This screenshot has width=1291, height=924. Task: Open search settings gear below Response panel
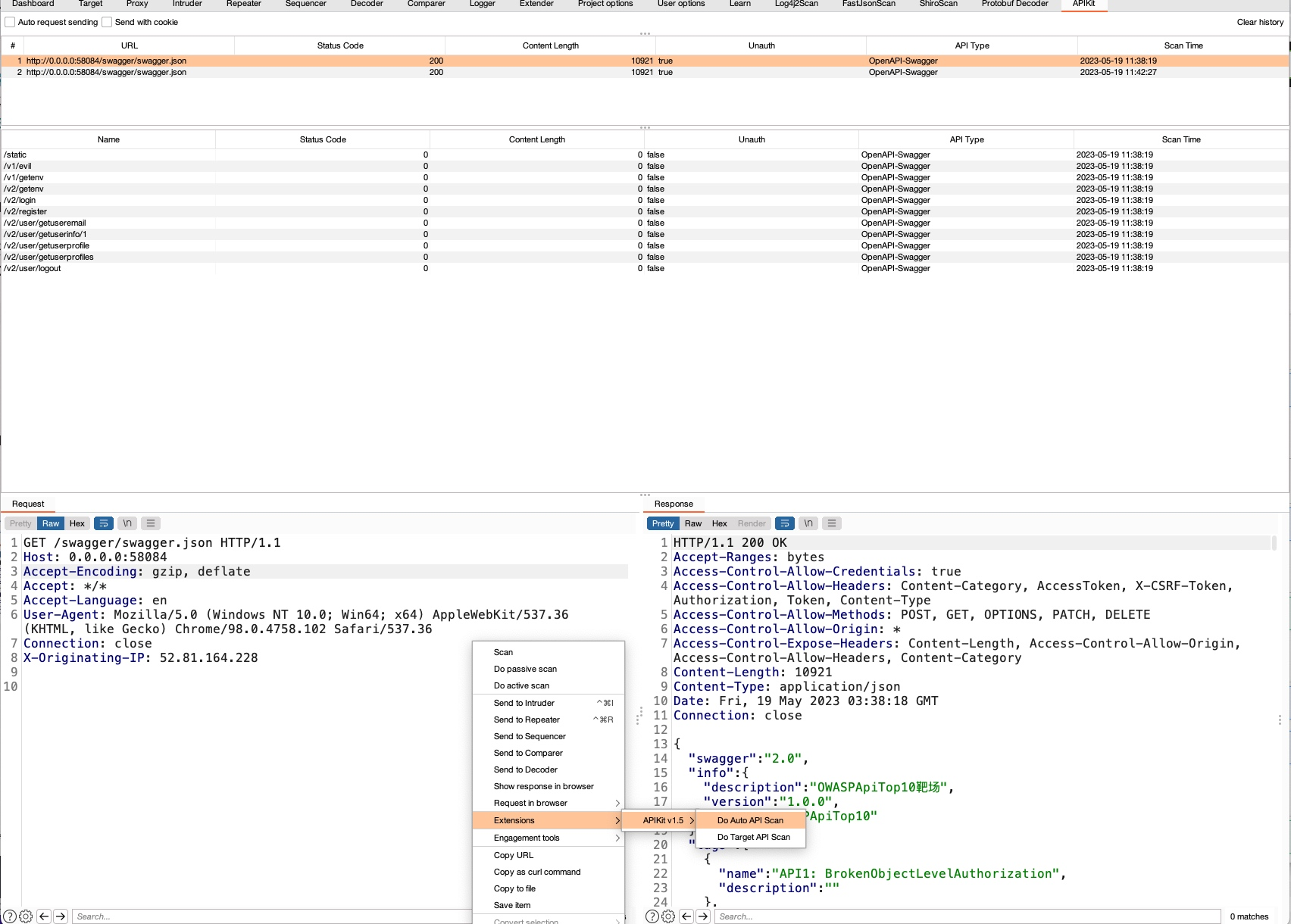tap(668, 916)
